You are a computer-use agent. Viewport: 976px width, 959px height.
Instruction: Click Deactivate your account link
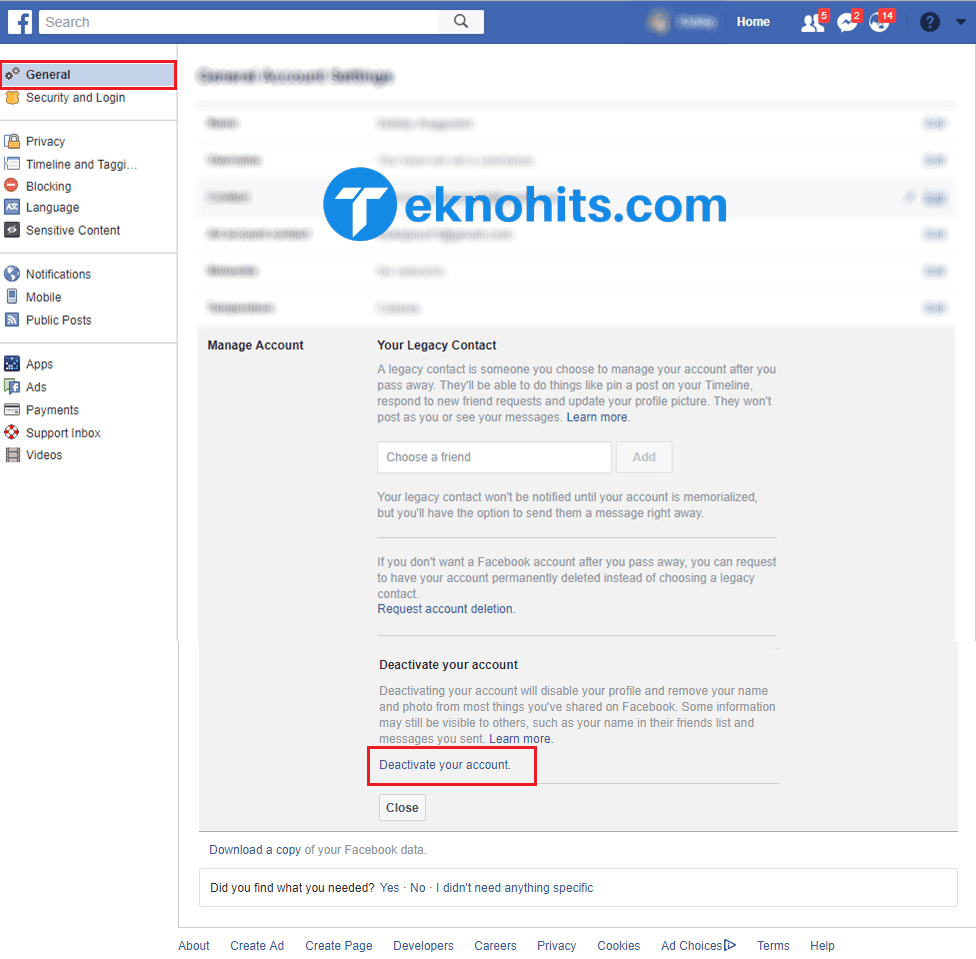(444, 765)
